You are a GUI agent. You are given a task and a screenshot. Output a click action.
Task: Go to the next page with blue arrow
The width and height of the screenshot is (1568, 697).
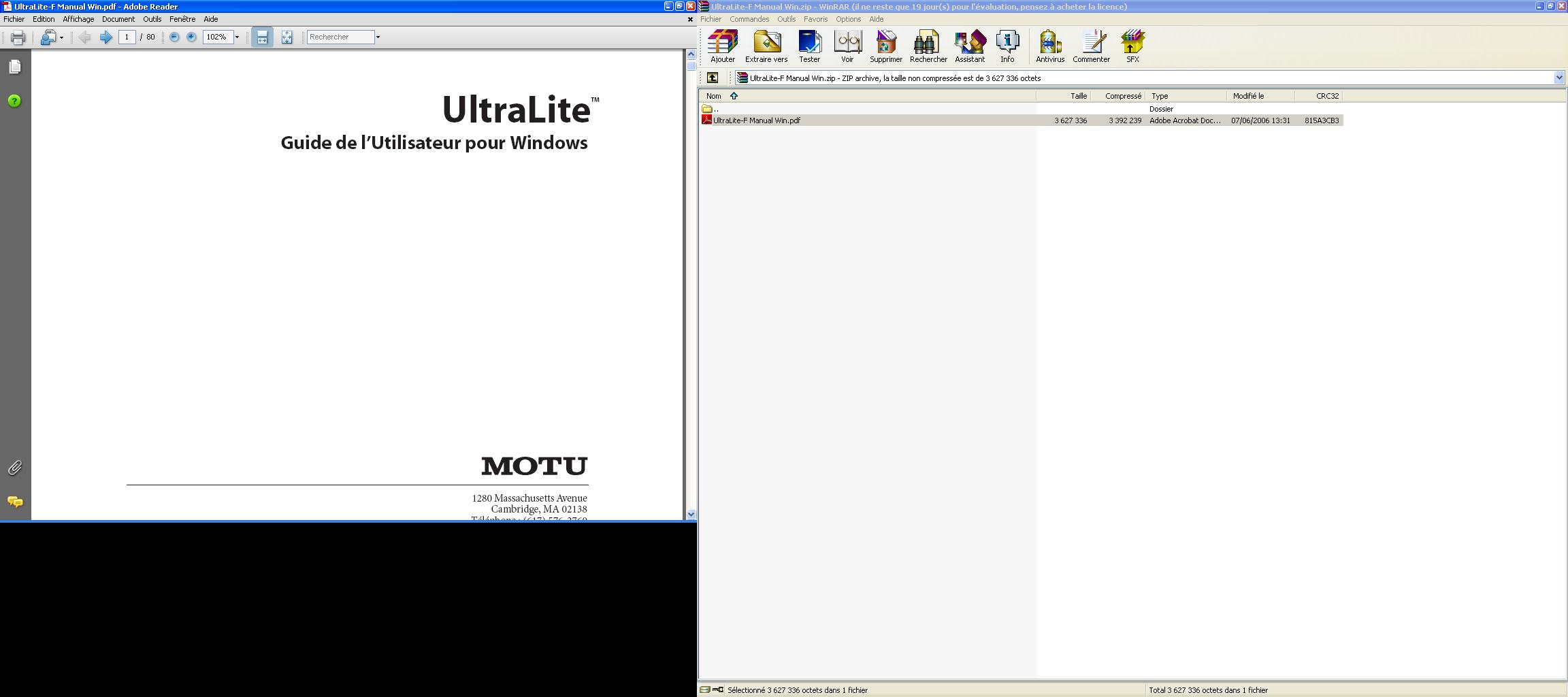tap(105, 37)
